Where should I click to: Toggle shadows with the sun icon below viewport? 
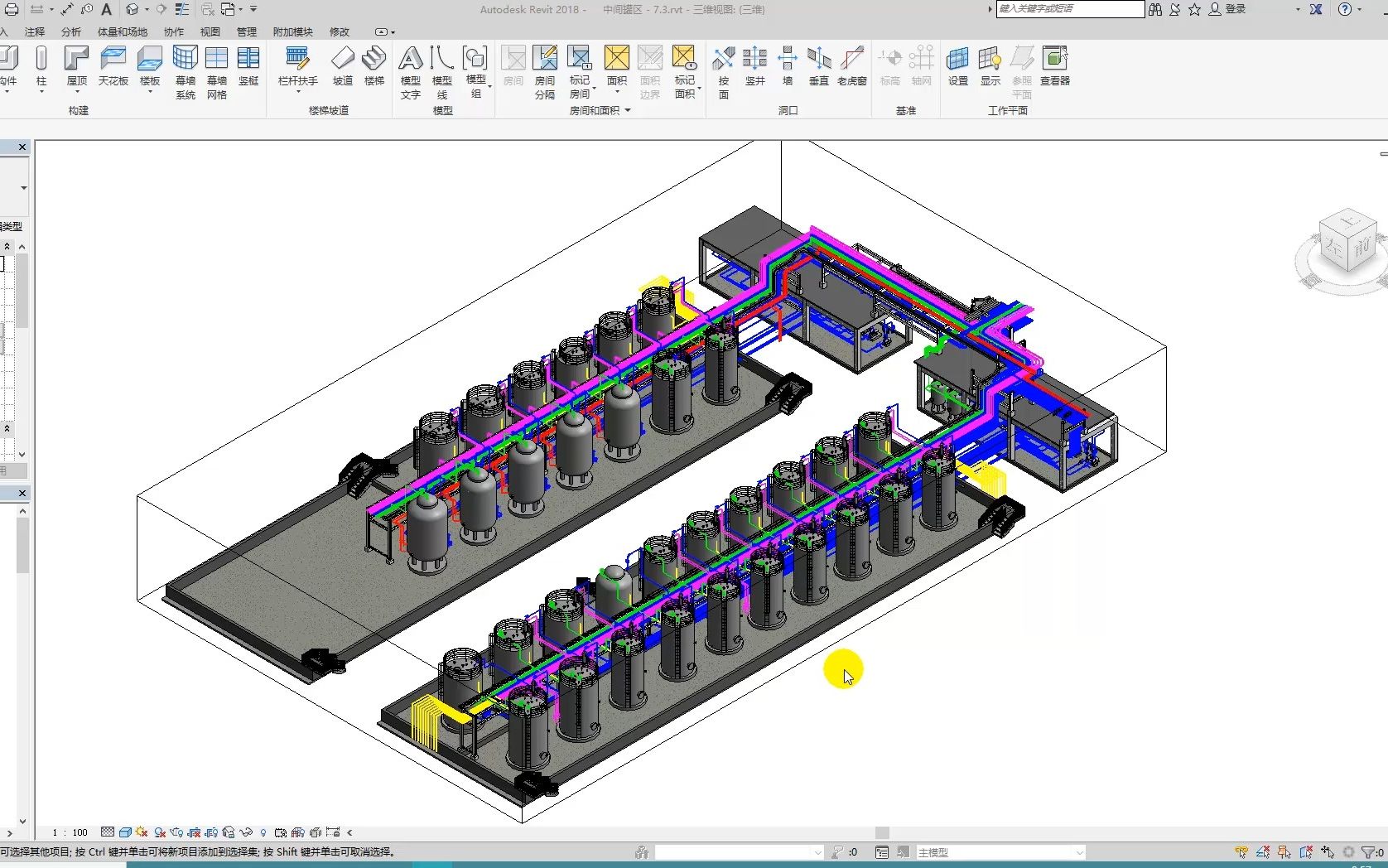coord(142,832)
